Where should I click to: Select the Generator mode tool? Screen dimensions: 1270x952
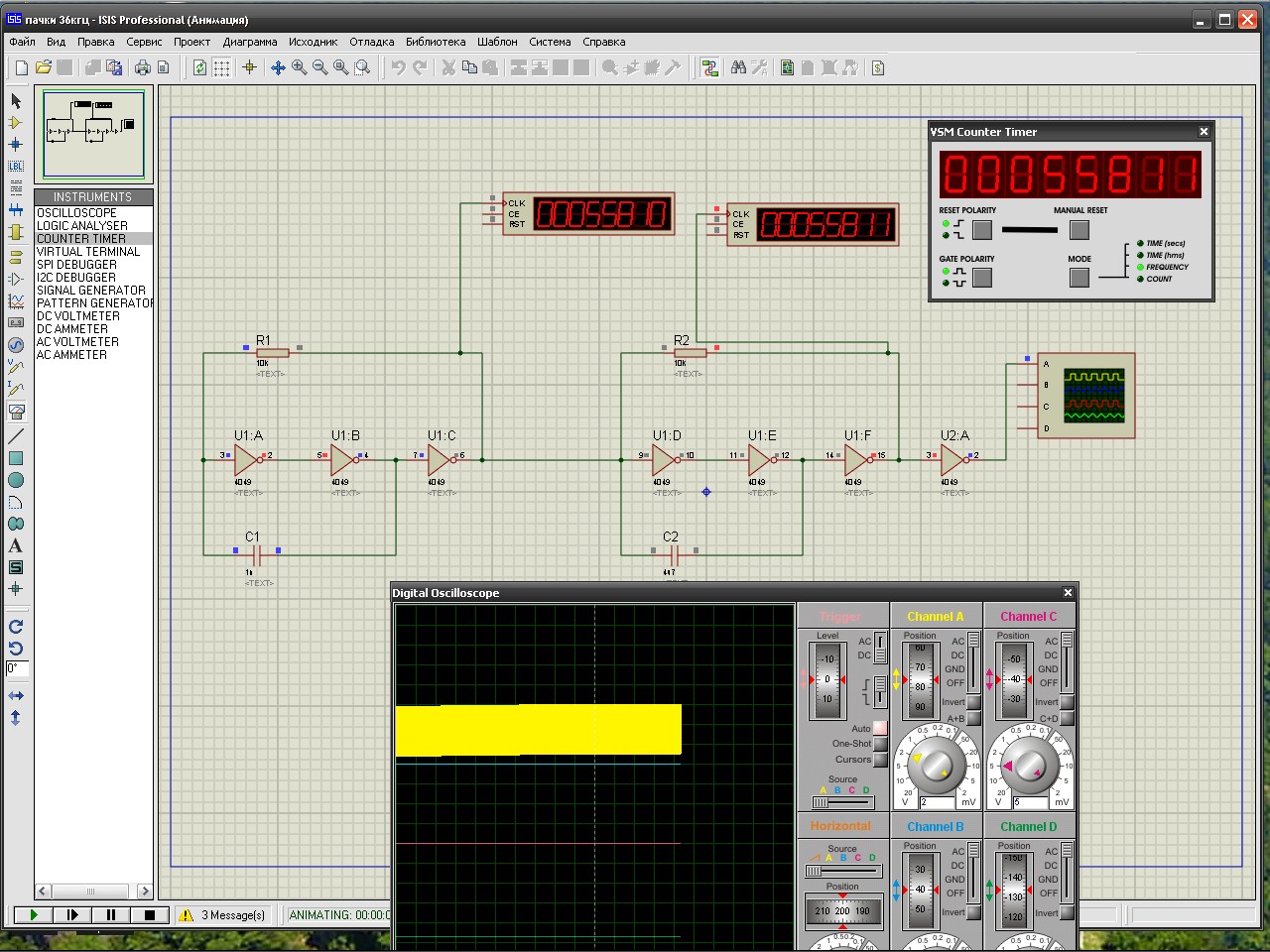point(15,344)
